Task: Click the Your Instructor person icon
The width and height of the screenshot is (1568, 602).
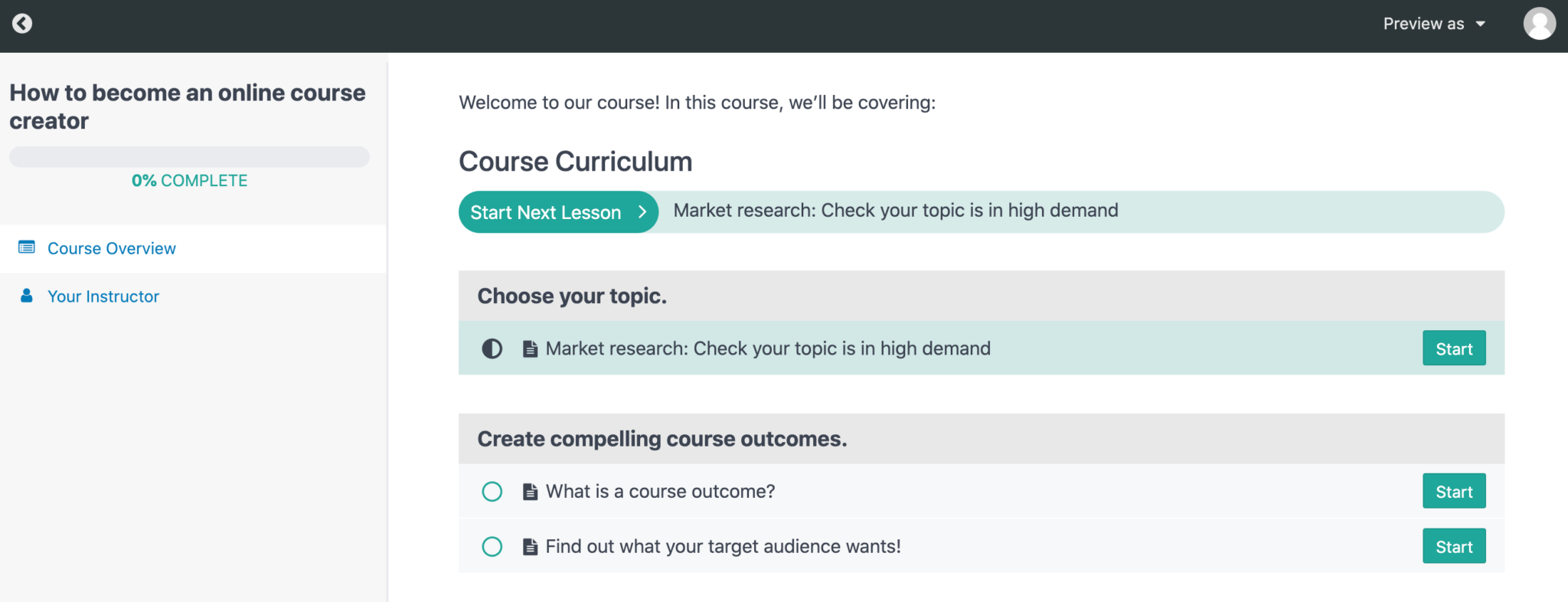Action: click(27, 296)
